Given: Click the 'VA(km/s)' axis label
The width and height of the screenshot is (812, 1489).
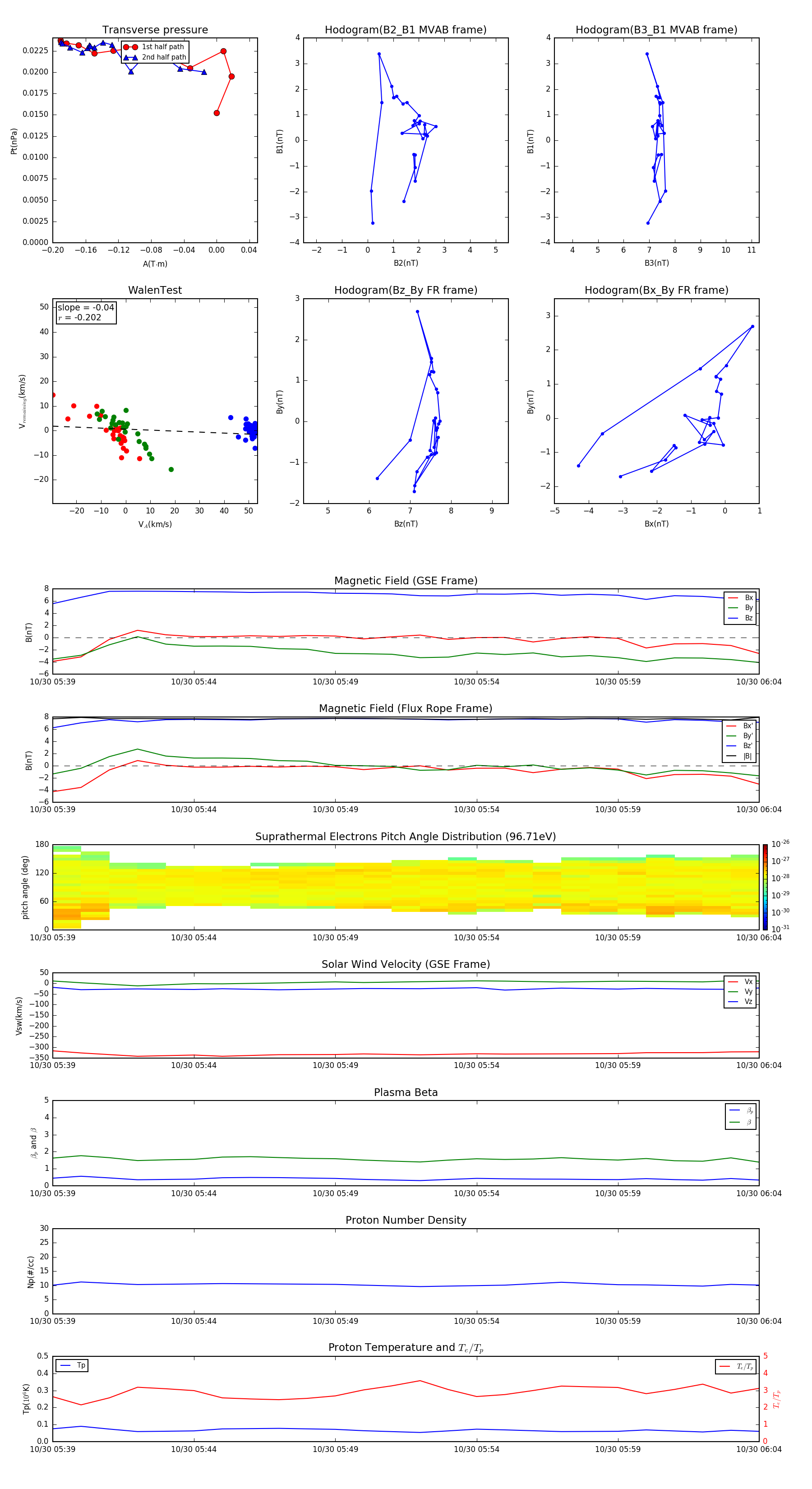Looking at the screenshot, I should pos(155,524).
